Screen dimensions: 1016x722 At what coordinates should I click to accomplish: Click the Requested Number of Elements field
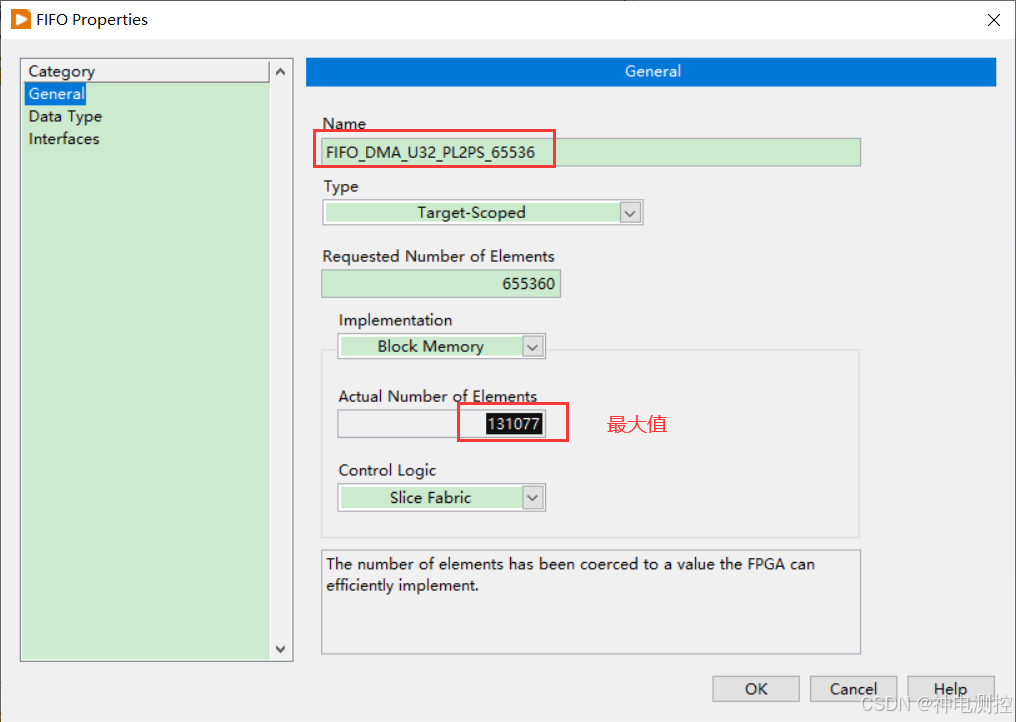coord(441,284)
